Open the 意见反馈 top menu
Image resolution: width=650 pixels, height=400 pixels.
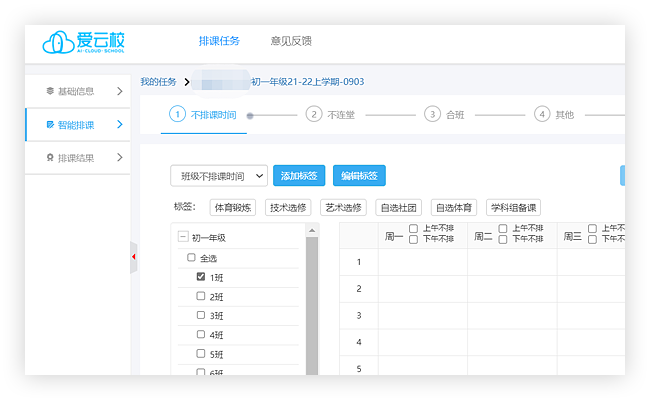pyautogui.click(x=291, y=41)
